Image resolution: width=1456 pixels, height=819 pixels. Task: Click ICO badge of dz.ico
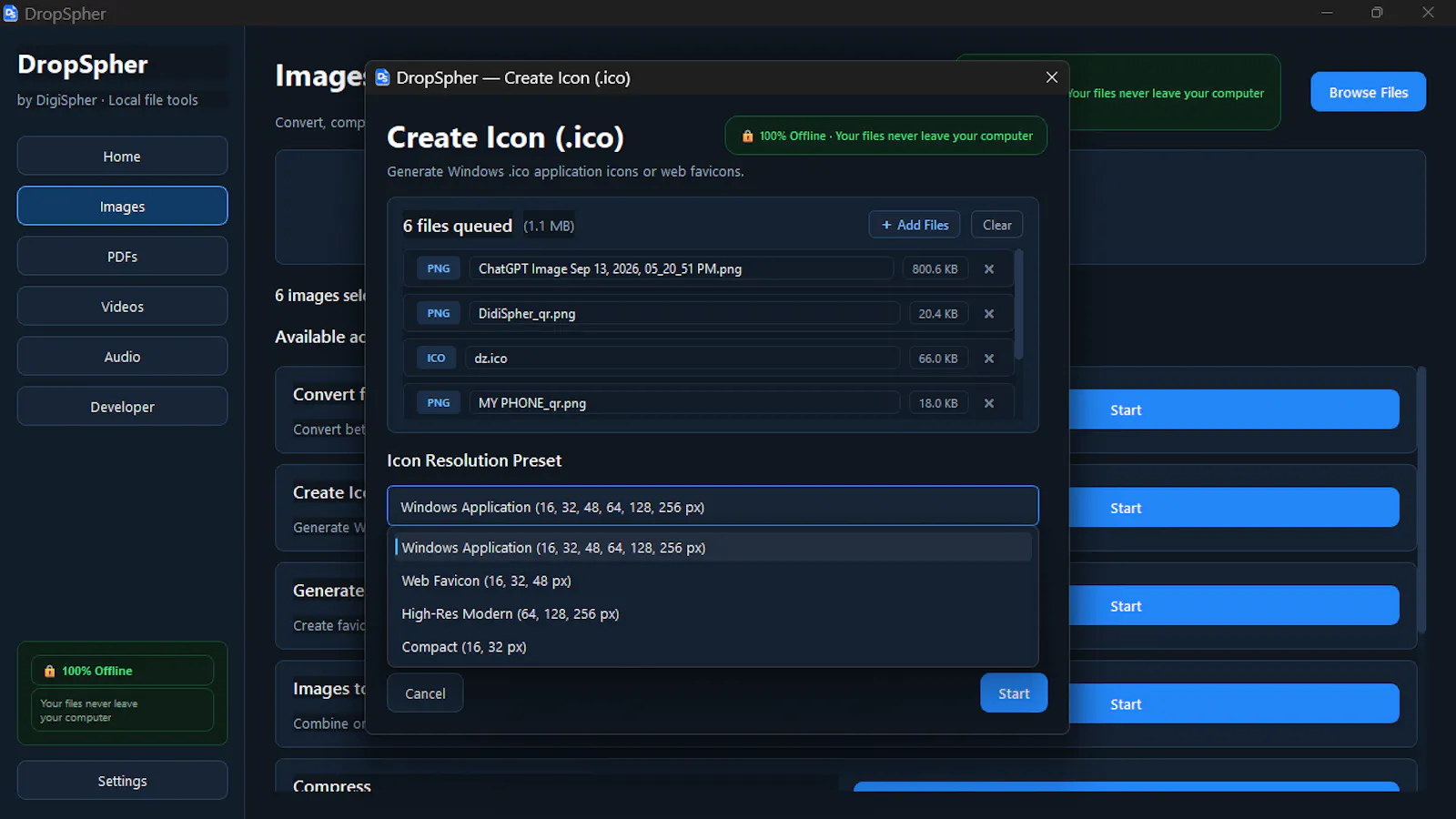pos(436,358)
